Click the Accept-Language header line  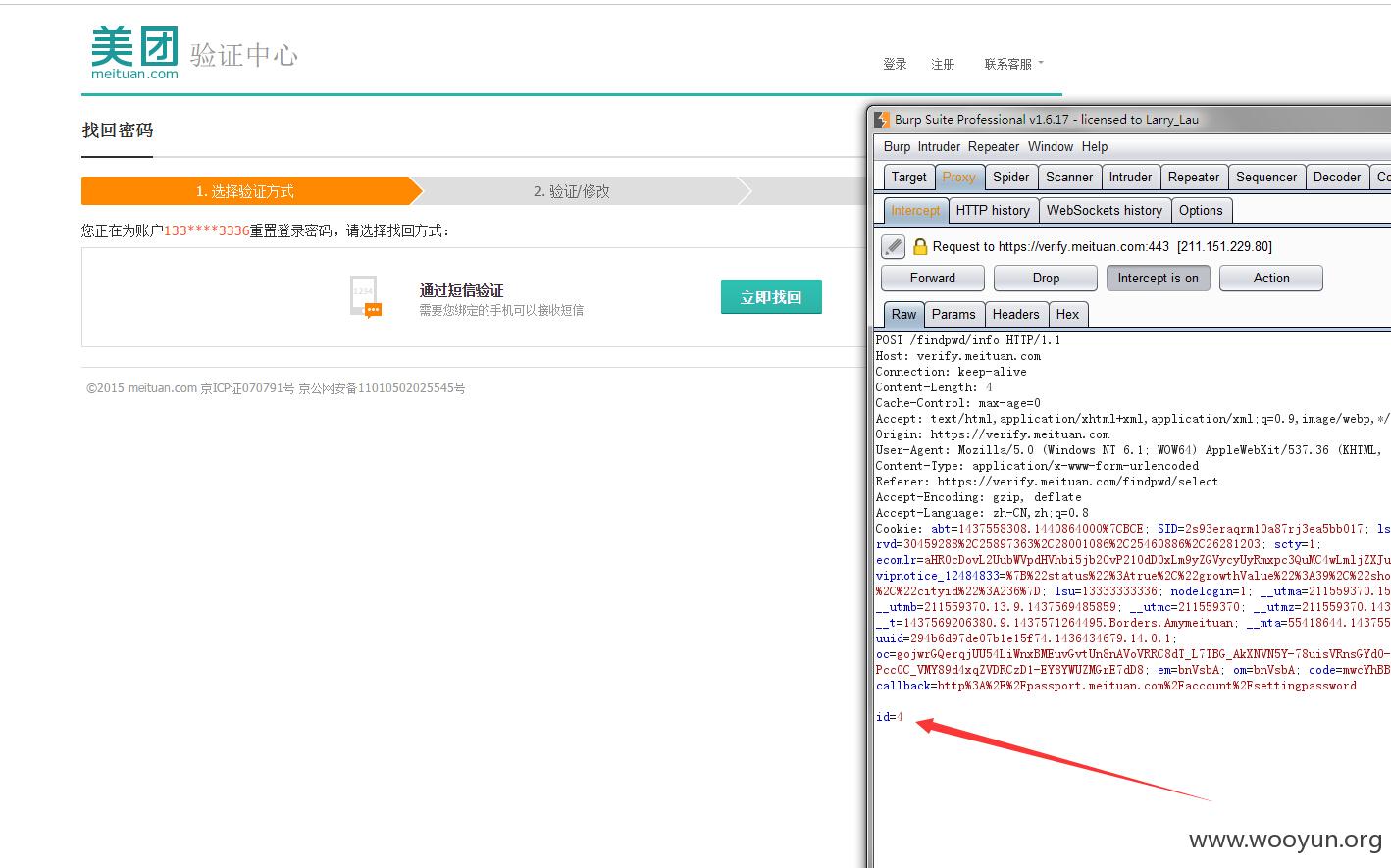pos(982,513)
